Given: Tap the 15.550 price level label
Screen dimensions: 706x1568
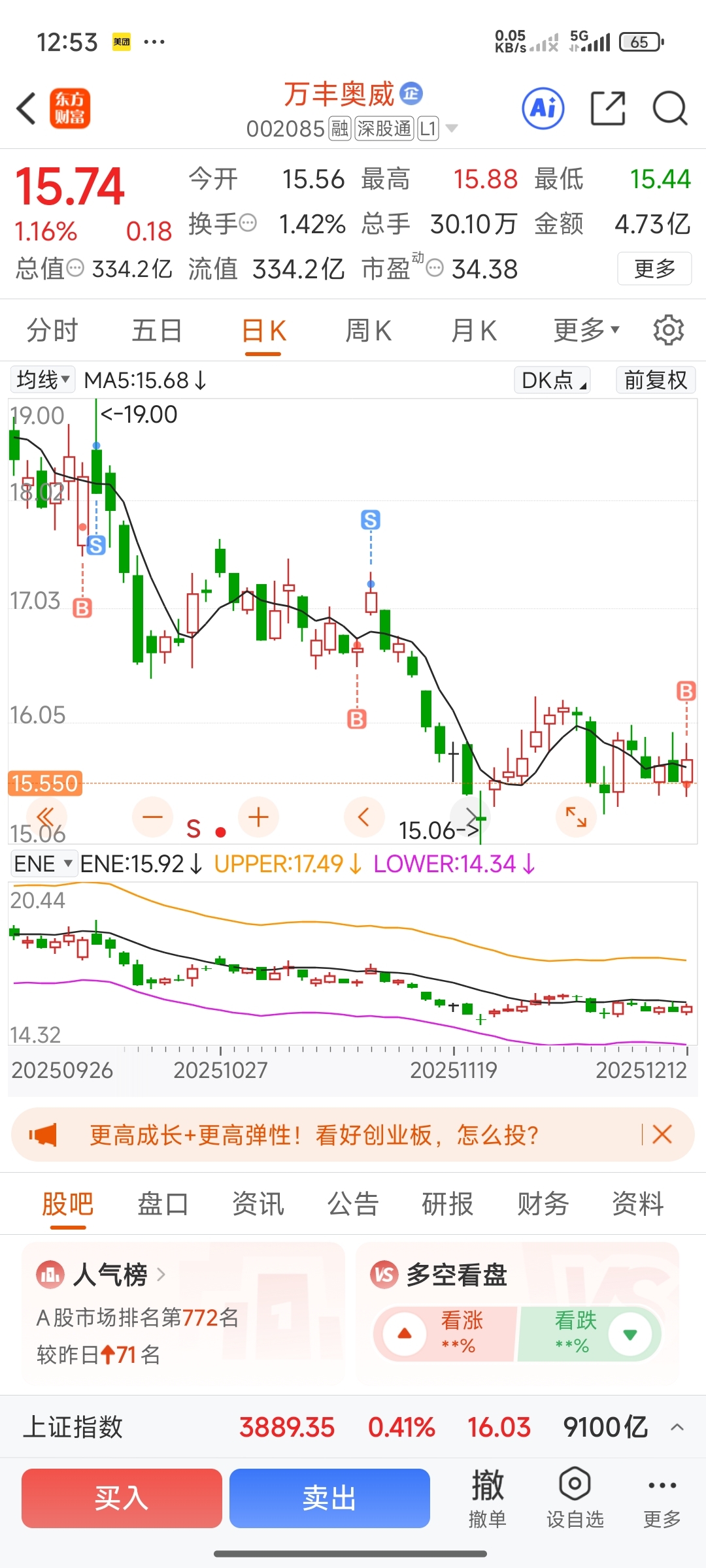Looking at the screenshot, I should (44, 783).
